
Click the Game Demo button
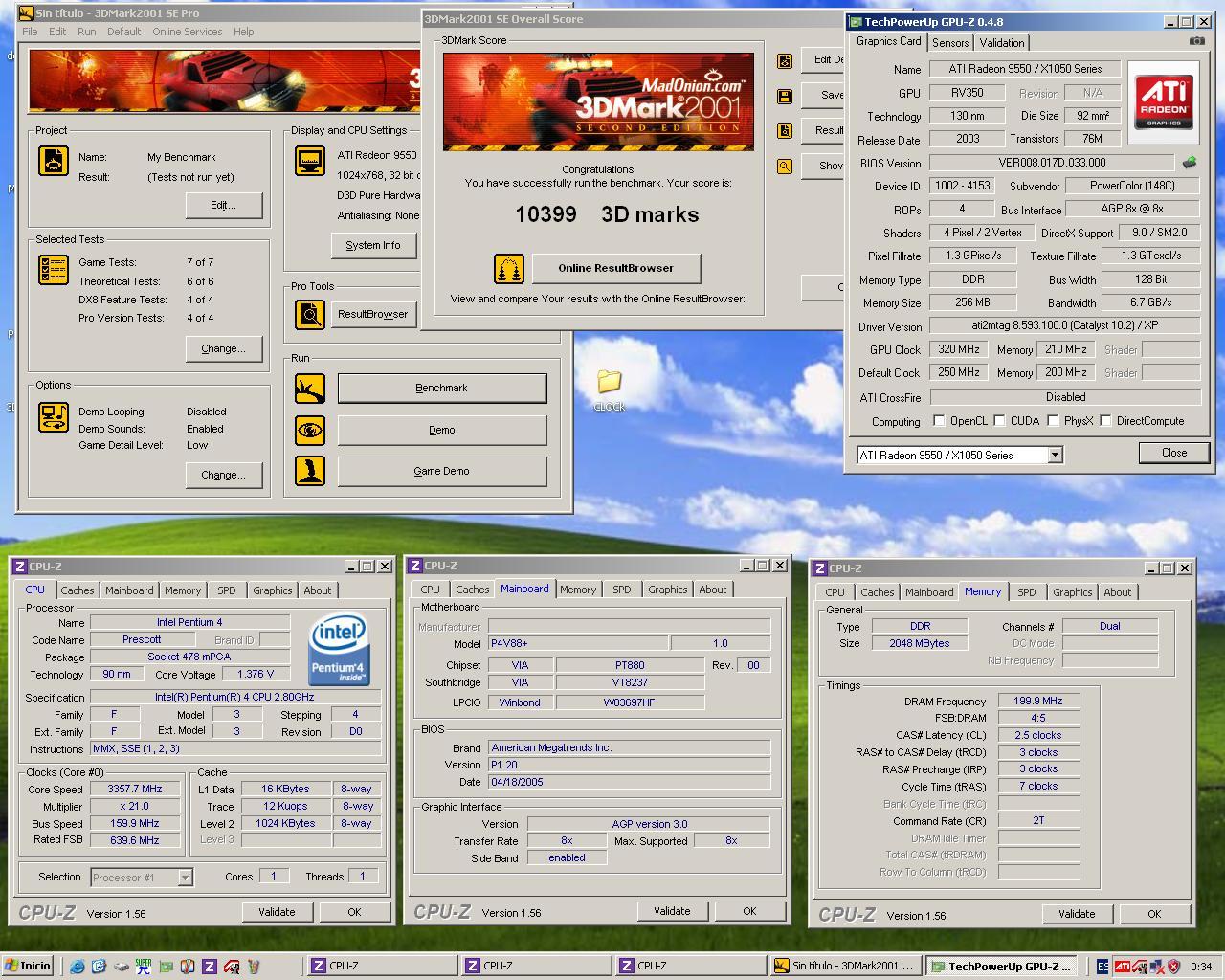pyautogui.click(x=442, y=471)
